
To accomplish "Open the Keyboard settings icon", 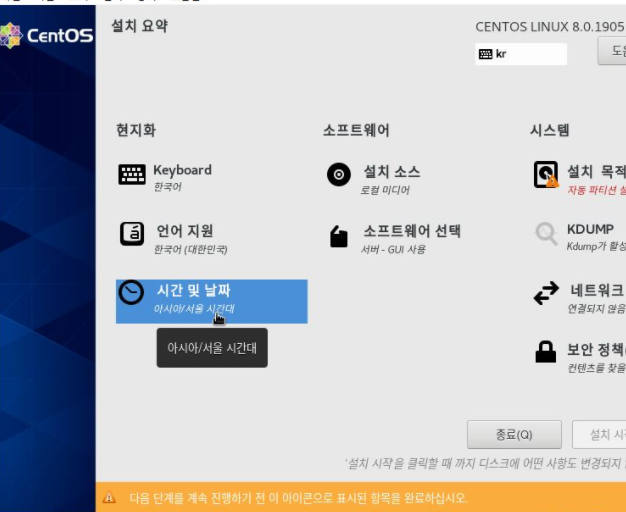I will (x=132, y=175).
